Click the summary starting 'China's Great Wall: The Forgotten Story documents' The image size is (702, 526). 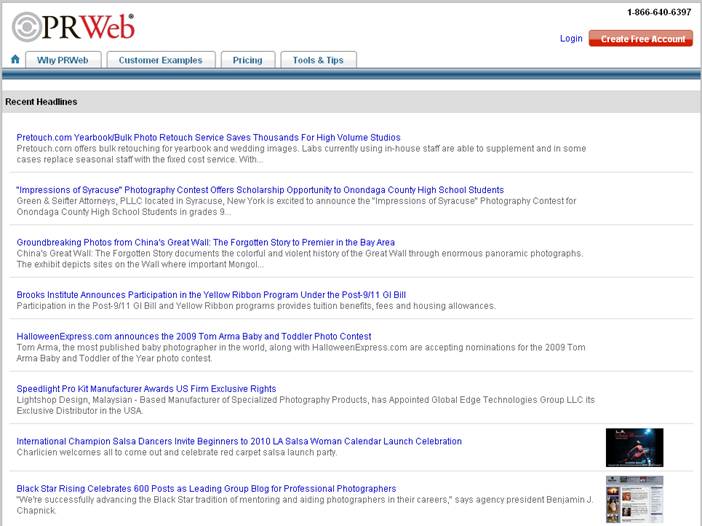pyautogui.click(x=300, y=259)
